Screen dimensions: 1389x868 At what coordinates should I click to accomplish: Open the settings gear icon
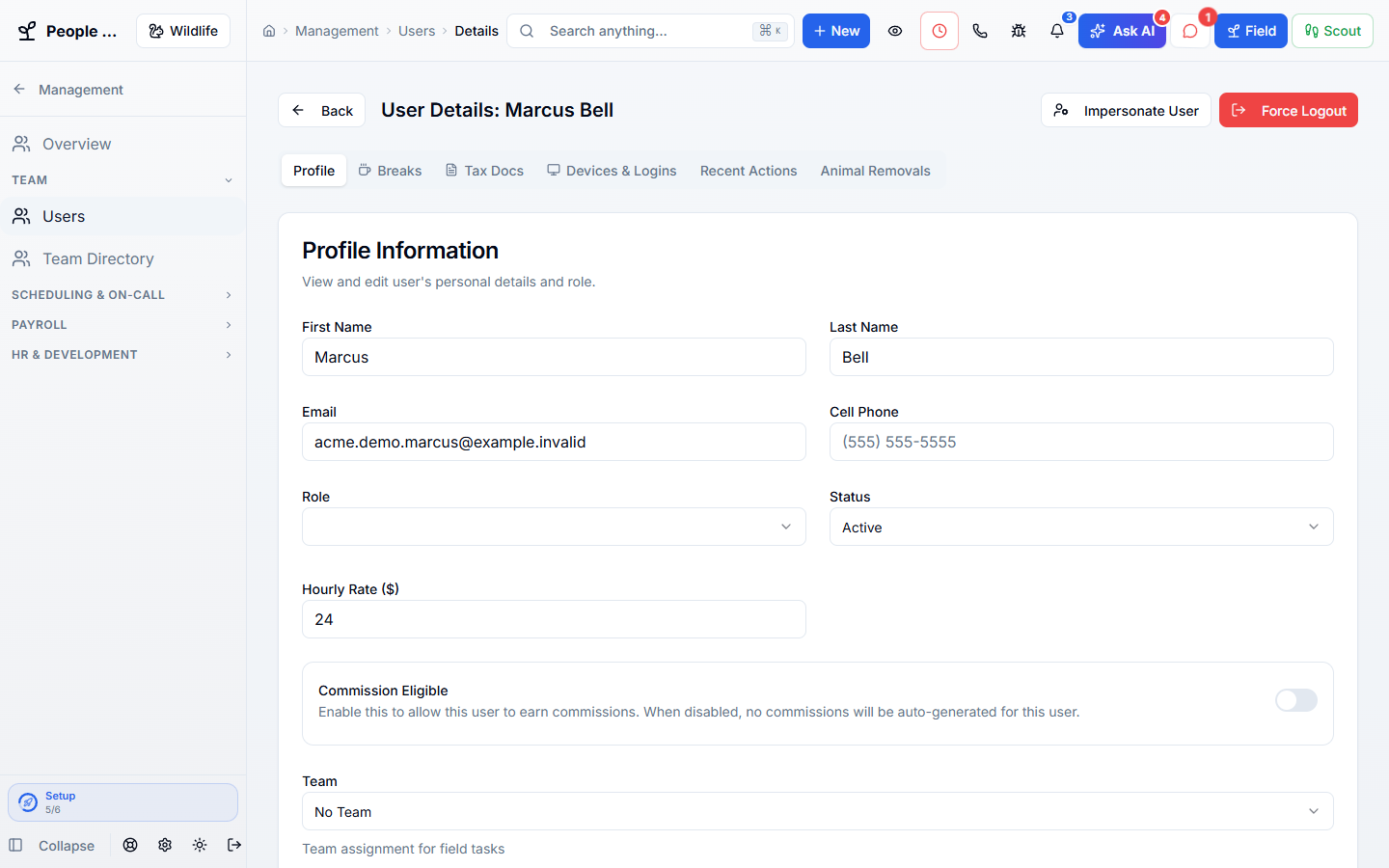click(165, 845)
